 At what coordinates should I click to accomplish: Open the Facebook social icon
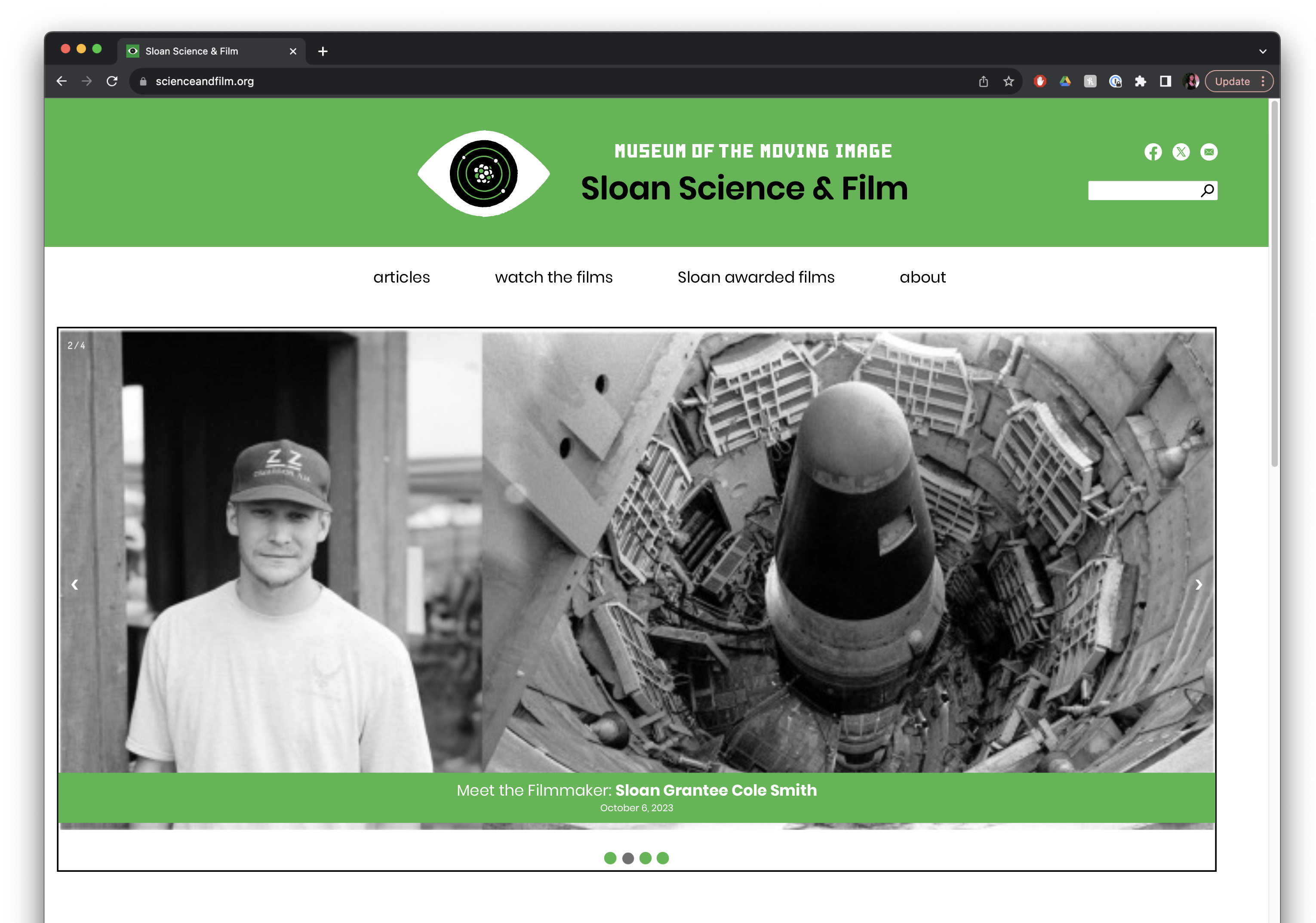click(1153, 152)
